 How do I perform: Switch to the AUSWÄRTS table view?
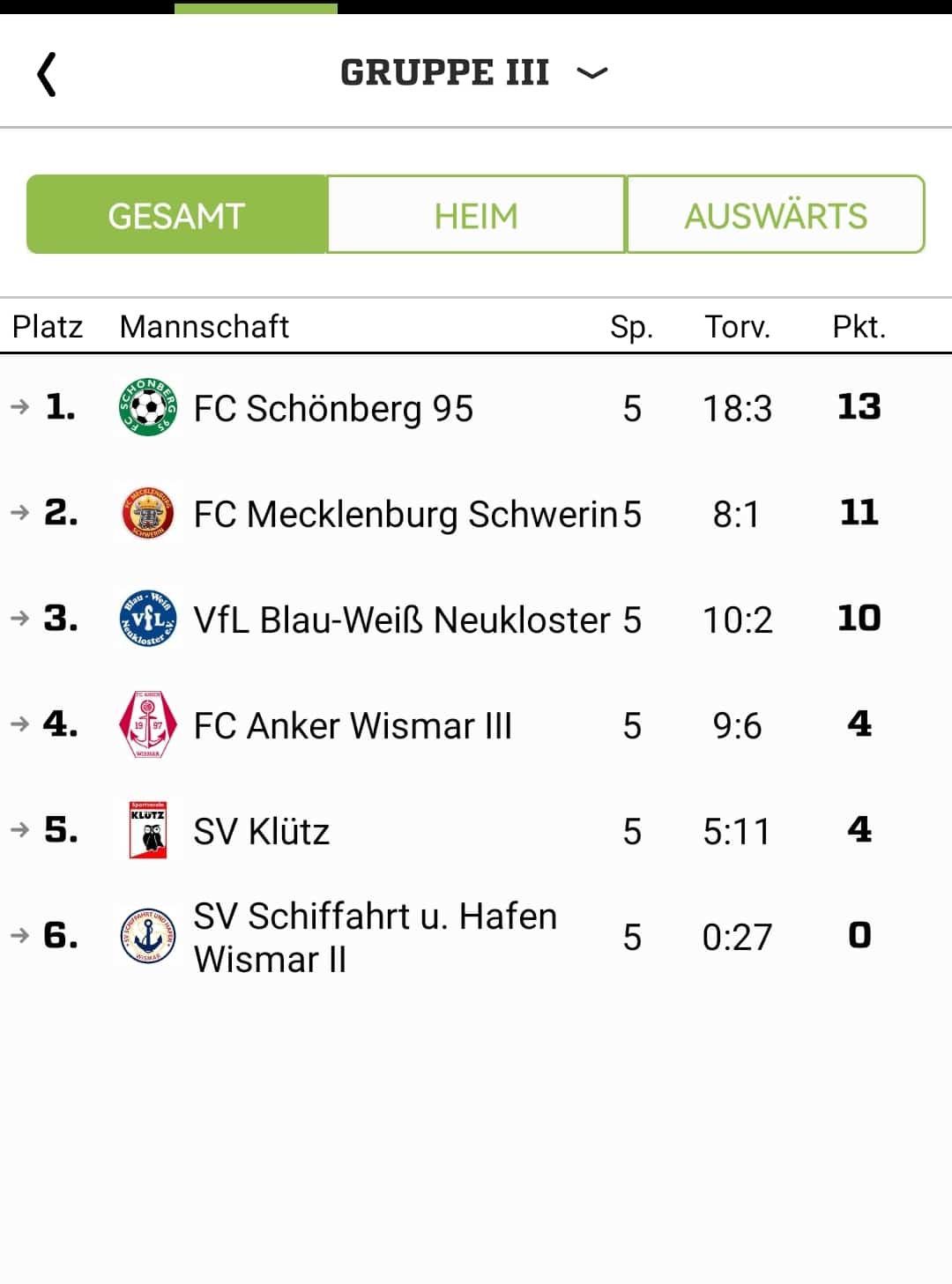[776, 215]
